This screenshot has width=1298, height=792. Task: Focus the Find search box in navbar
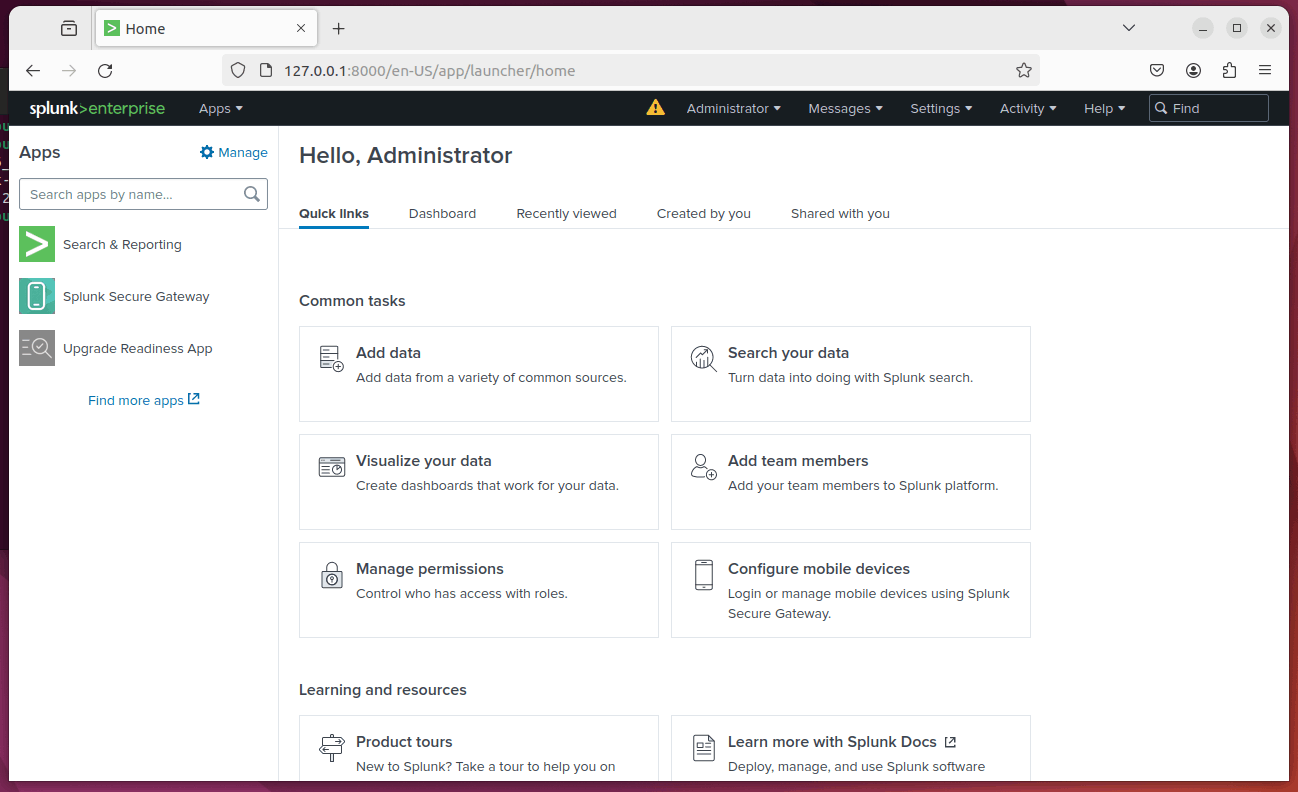click(1208, 108)
